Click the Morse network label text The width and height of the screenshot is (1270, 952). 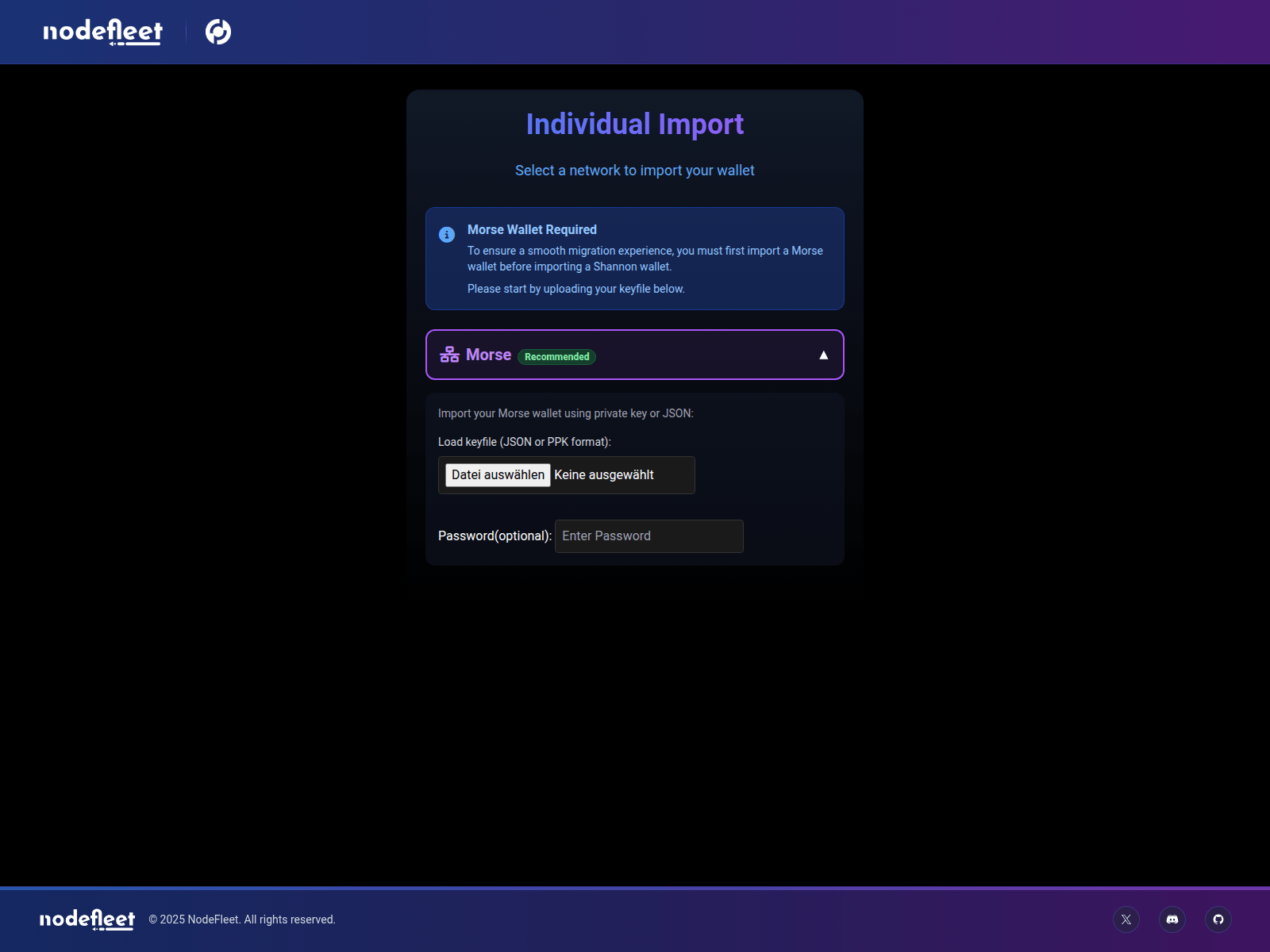tap(488, 355)
